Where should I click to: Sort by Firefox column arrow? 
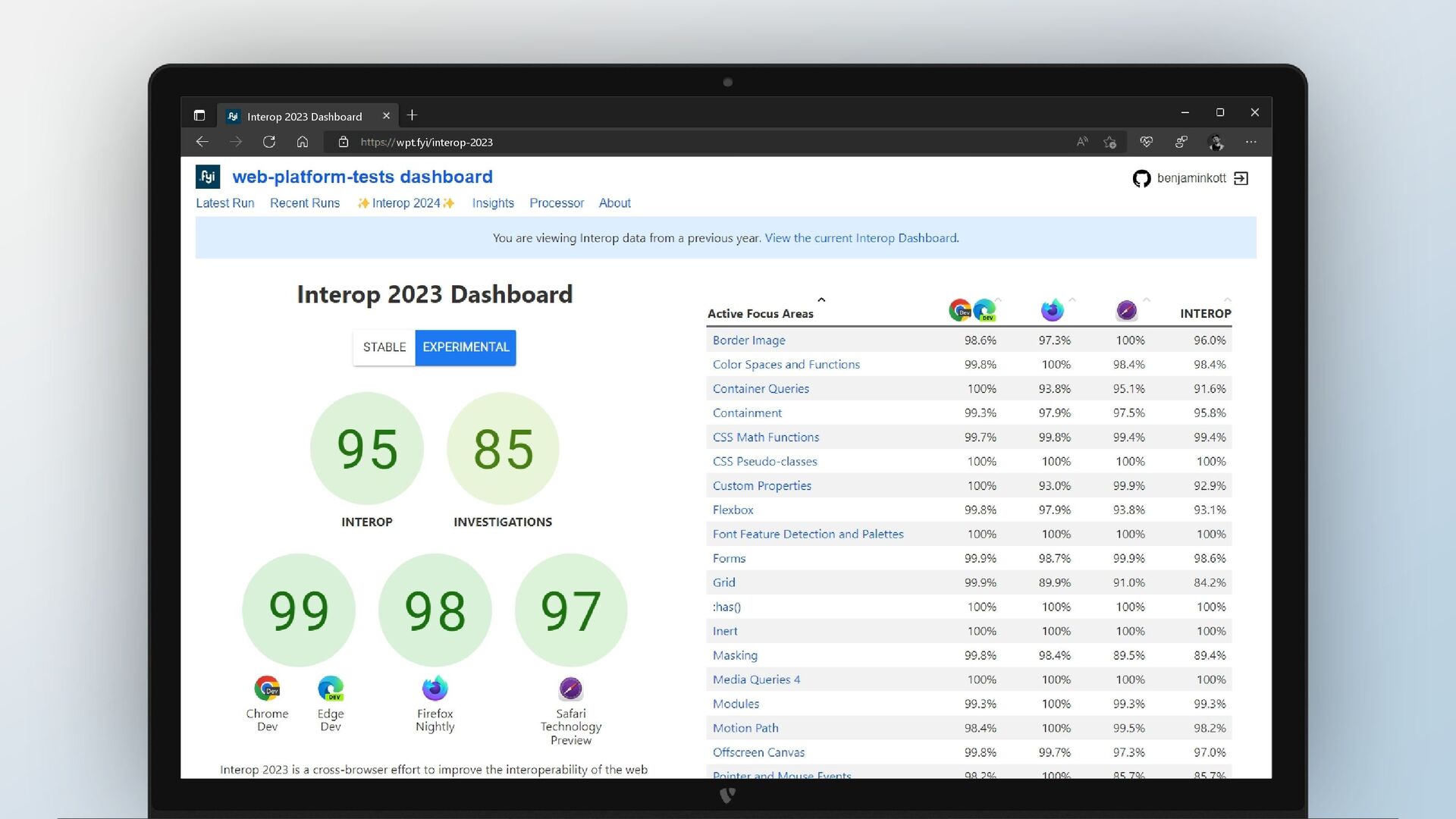[x=1072, y=300]
